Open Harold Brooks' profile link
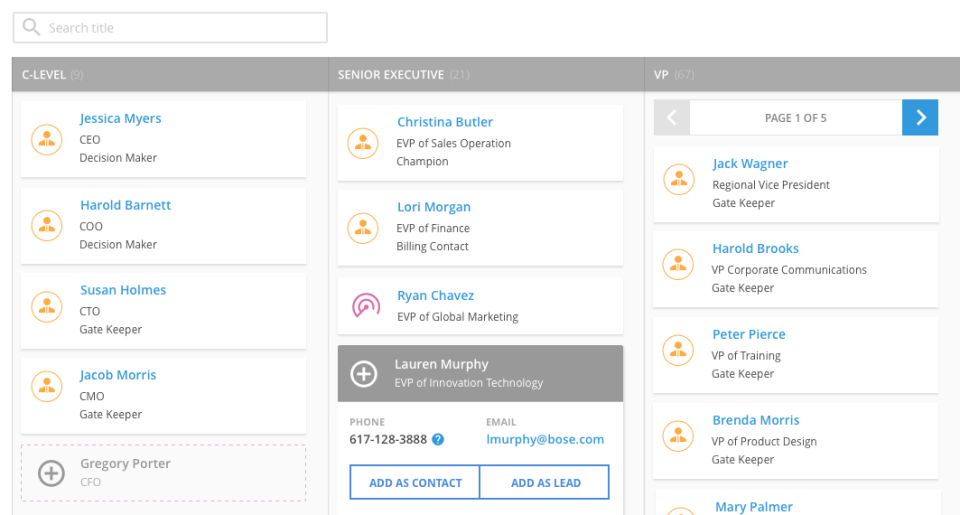This screenshot has height=515, width=960. coord(756,249)
